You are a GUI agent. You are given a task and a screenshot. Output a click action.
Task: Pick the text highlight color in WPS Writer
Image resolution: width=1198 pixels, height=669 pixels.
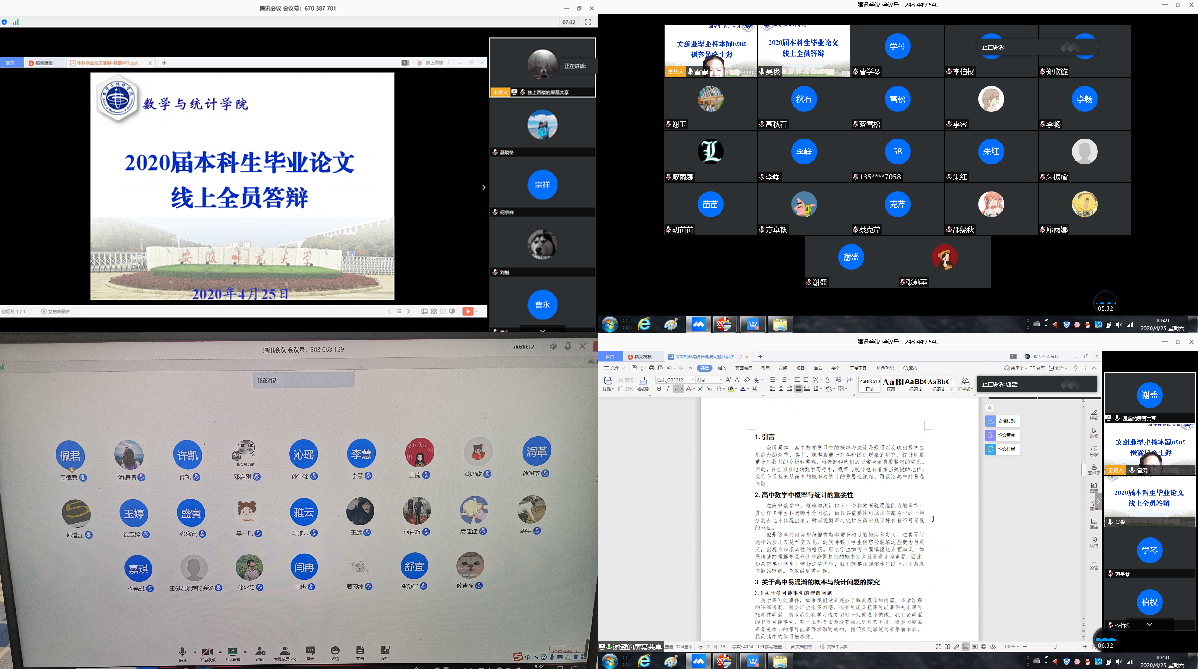coord(732,389)
